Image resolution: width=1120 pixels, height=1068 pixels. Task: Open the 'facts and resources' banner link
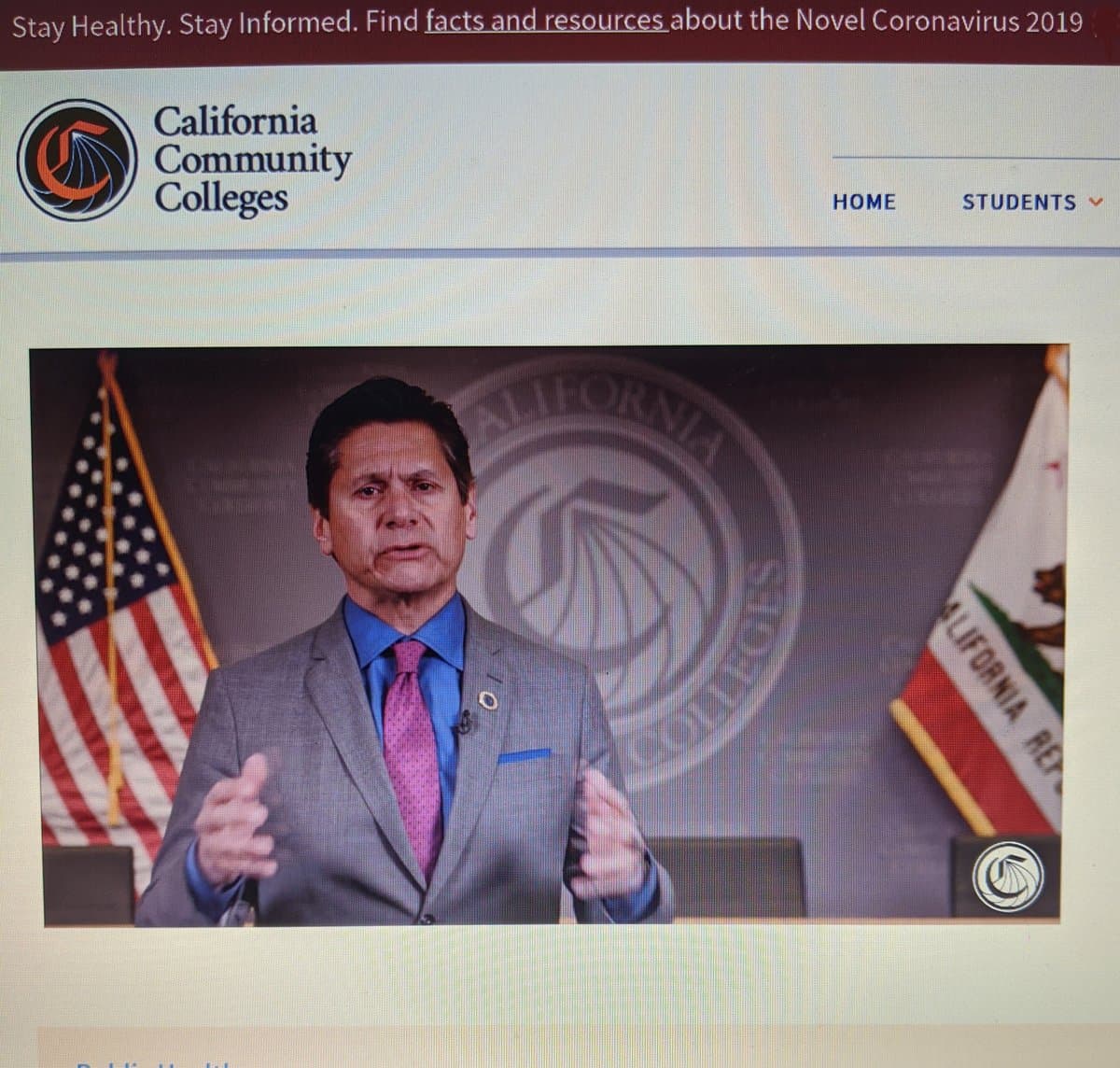(x=547, y=21)
